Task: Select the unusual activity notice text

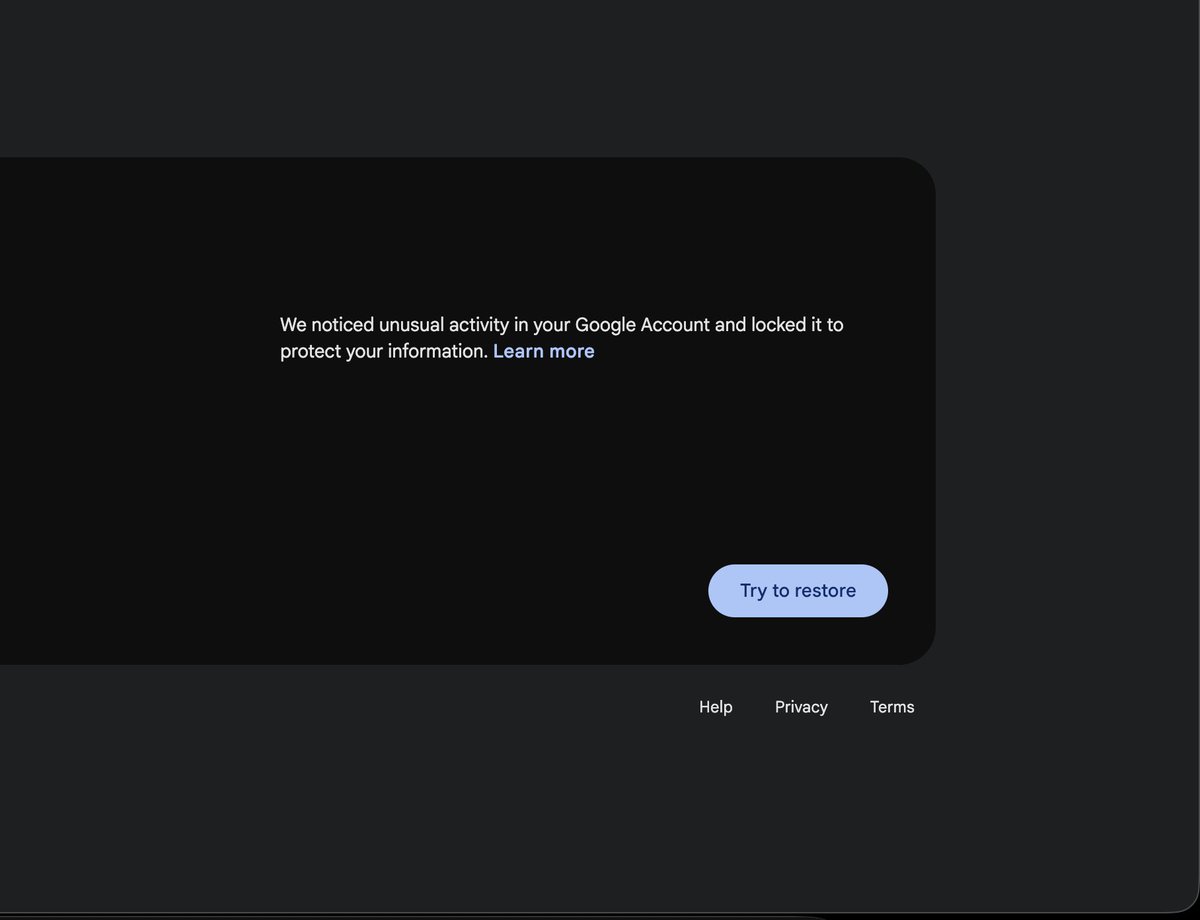Action: 562,338
